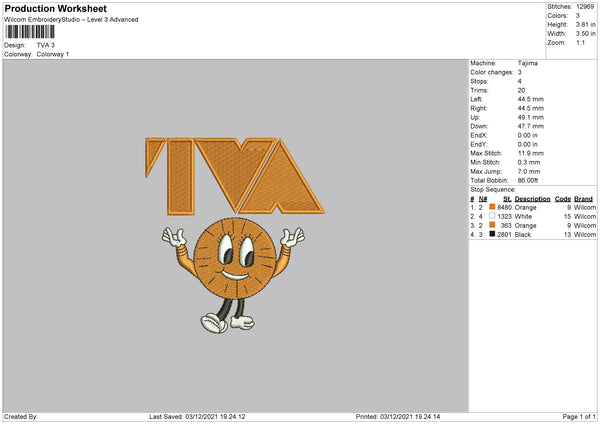
Task: Click the White description cell
Action: click(x=523, y=217)
